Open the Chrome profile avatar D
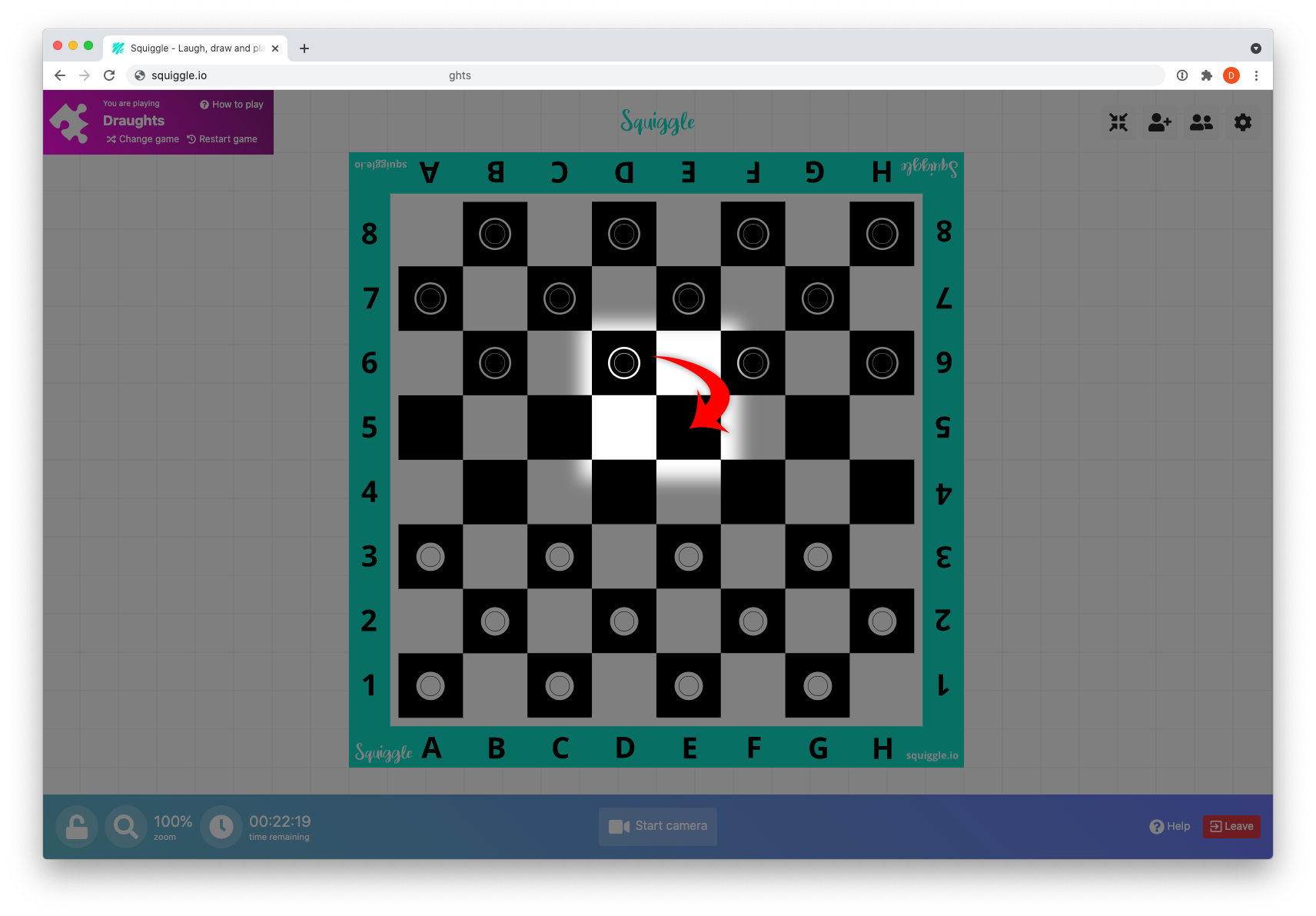The width and height of the screenshot is (1316, 916). click(1231, 75)
